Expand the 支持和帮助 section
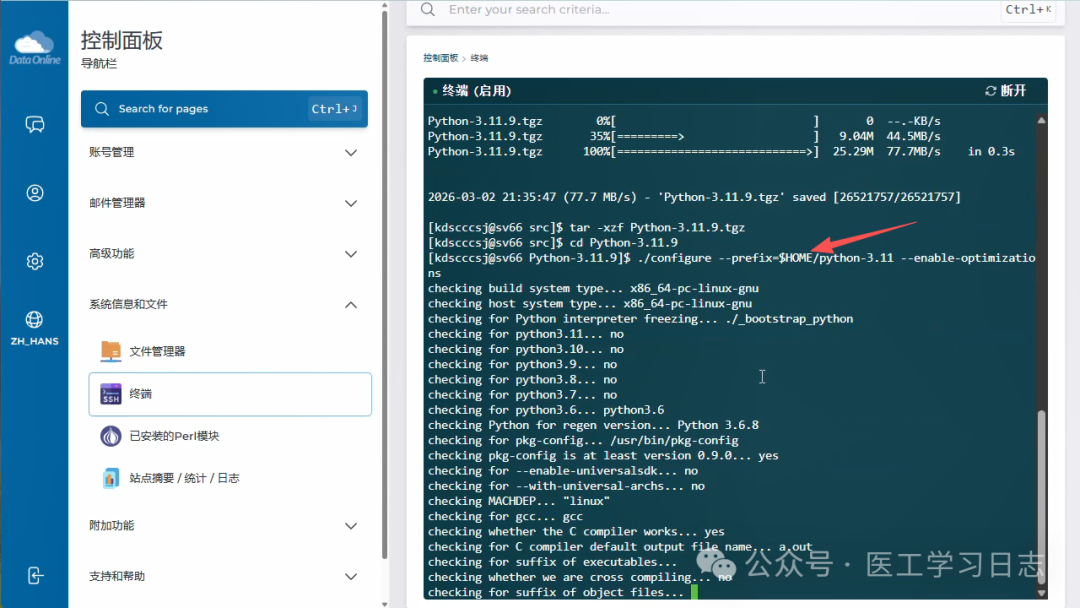 [x=350, y=577]
